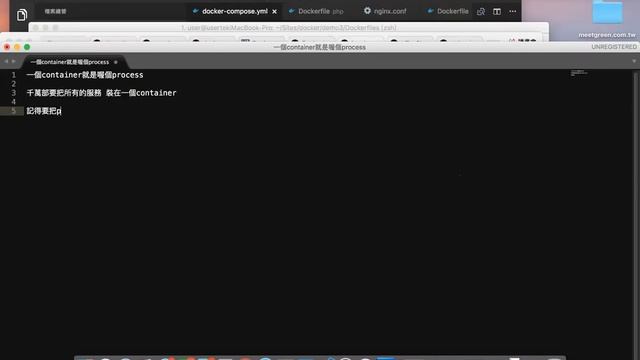The image size is (640, 360).
Task: Place the cursor on line 5 text '記得要把p'
Action: point(44,111)
